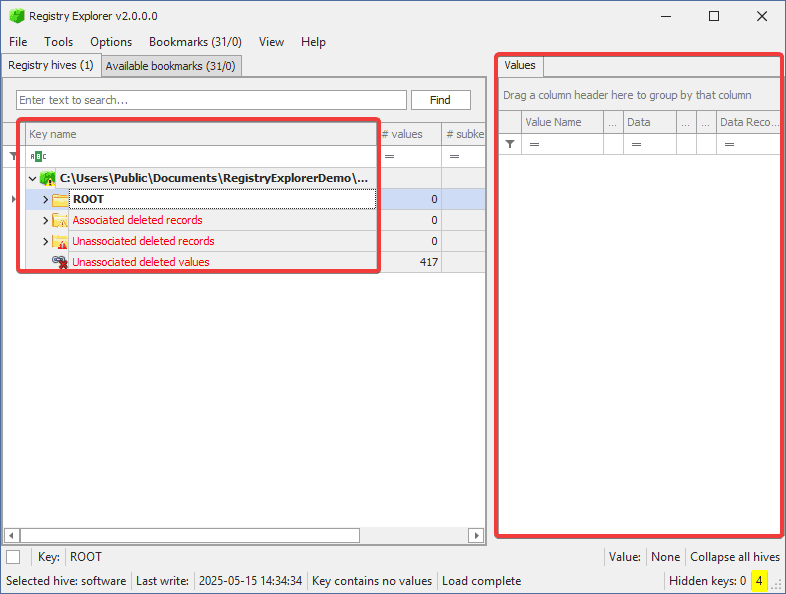Select the Values tab
786x594 pixels.
pyautogui.click(x=520, y=66)
